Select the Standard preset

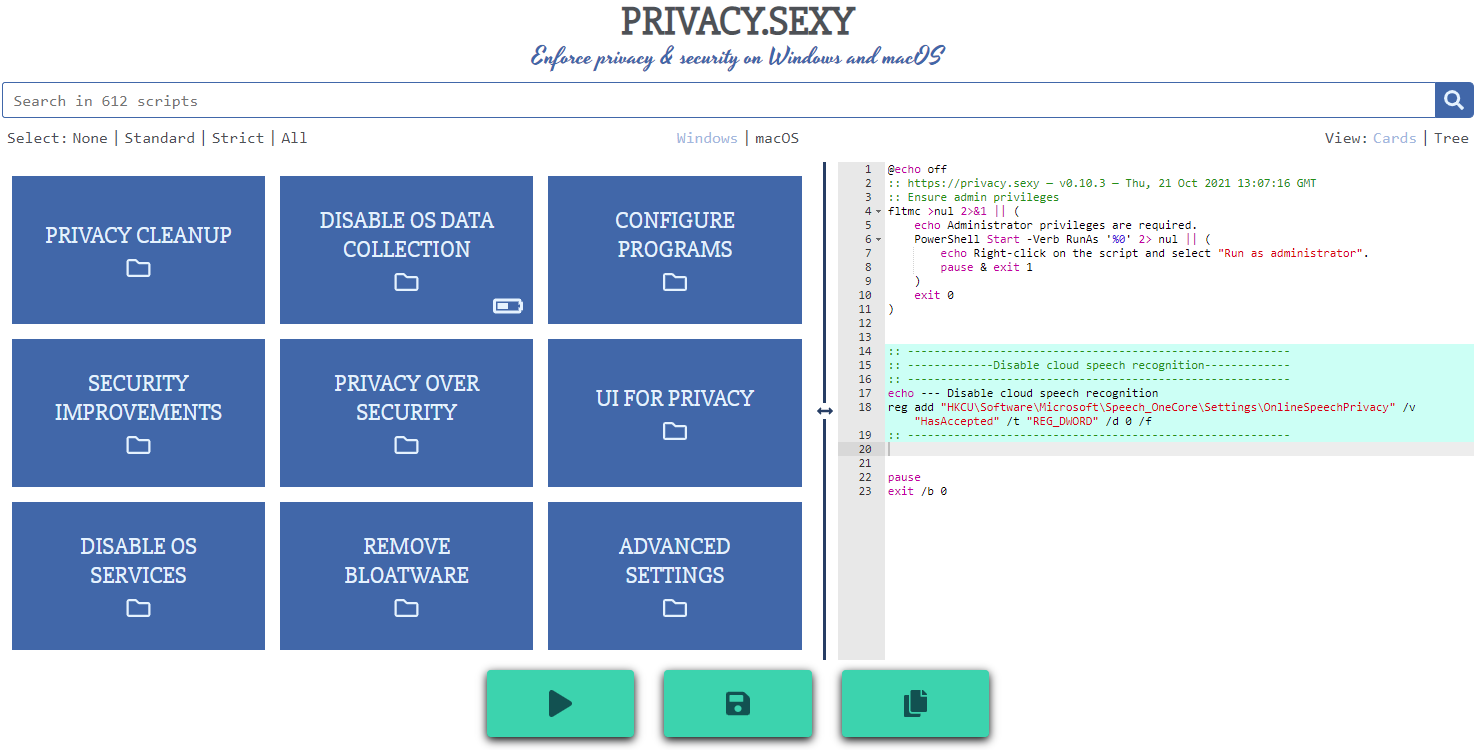(x=159, y=138)
